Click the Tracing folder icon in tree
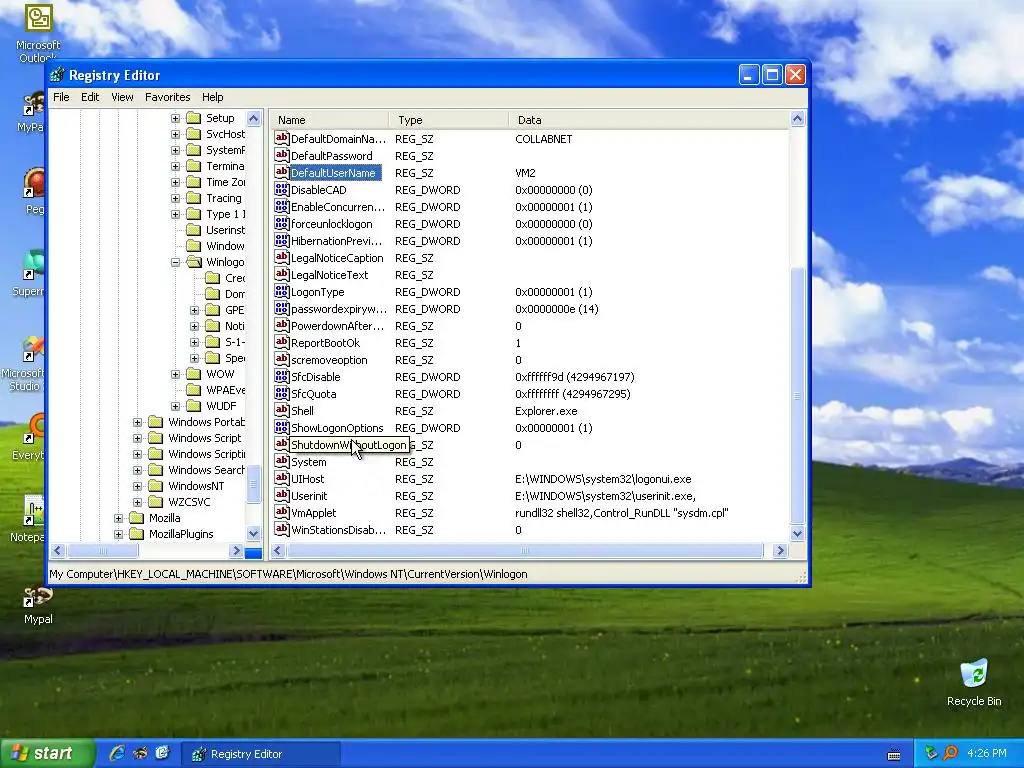1024x768 pixels. 193,198
